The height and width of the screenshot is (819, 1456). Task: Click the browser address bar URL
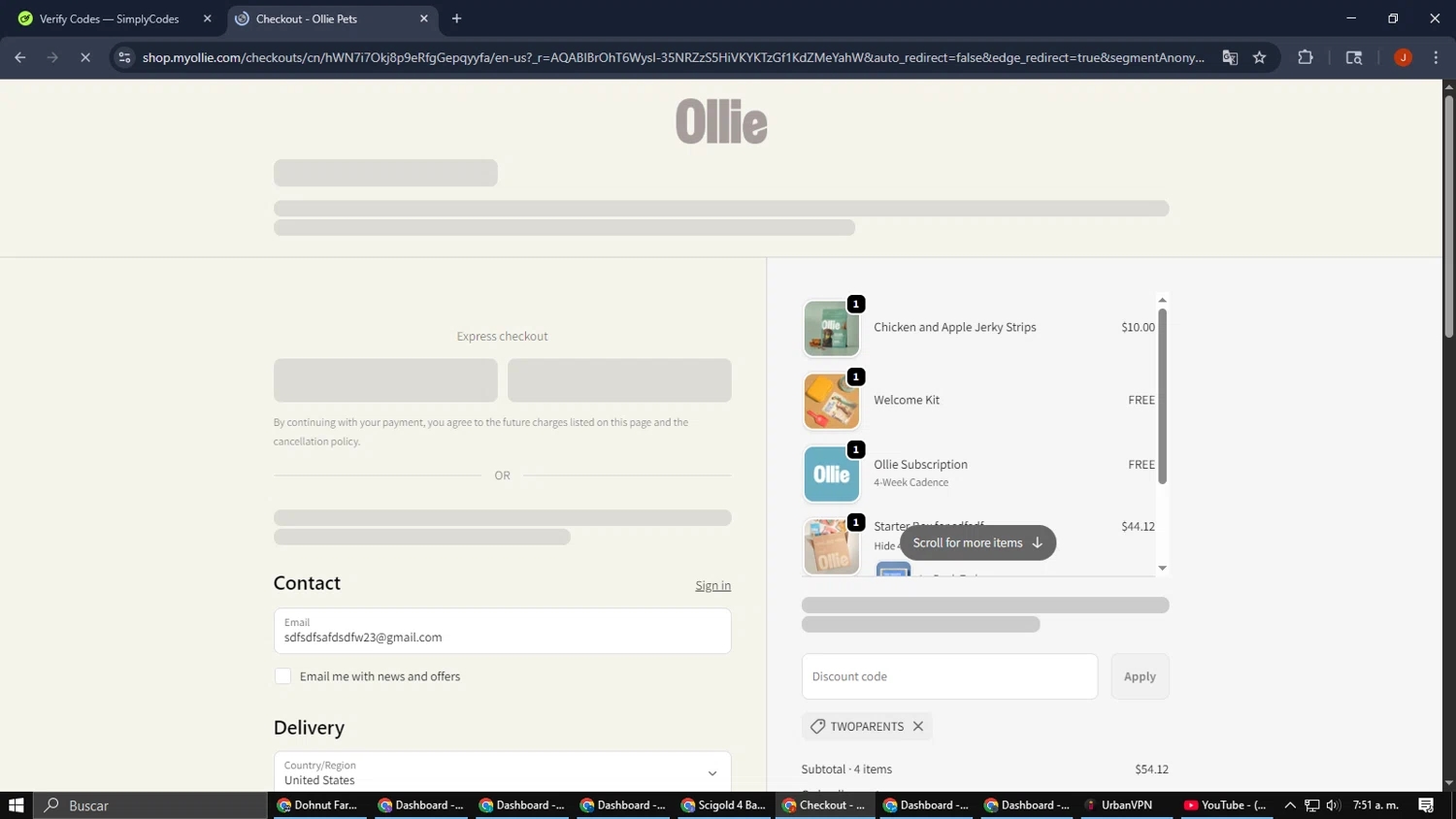[673, 57]
